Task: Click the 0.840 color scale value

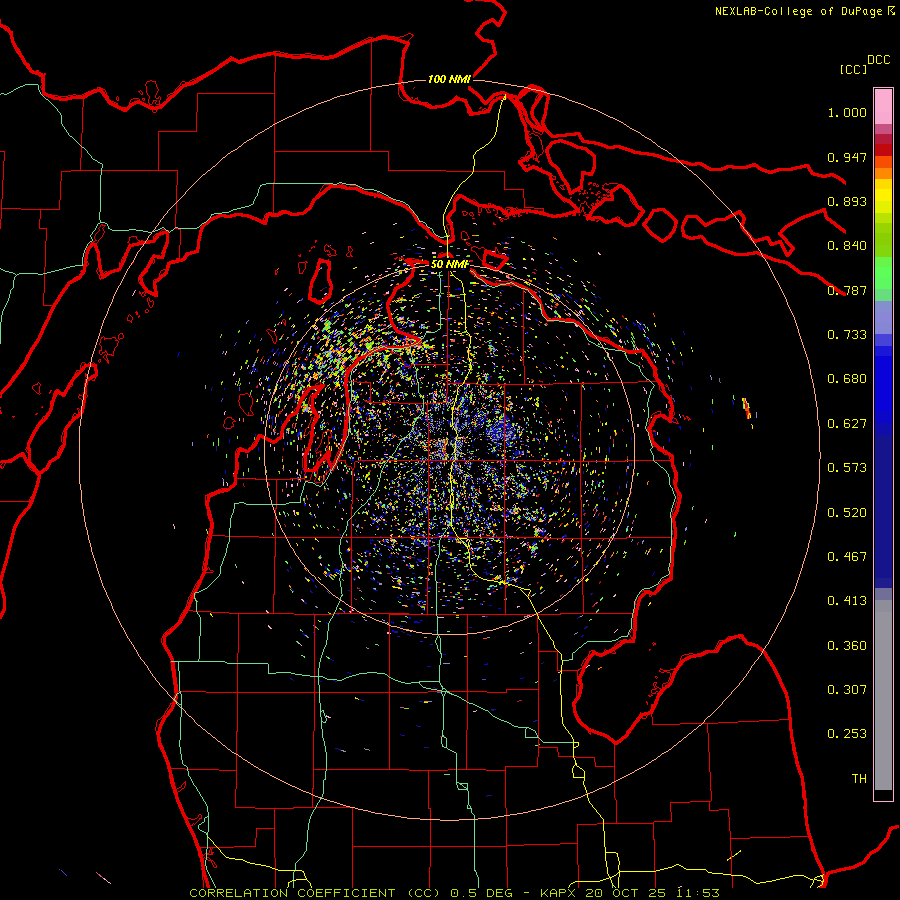Action: tap(847, 246)
